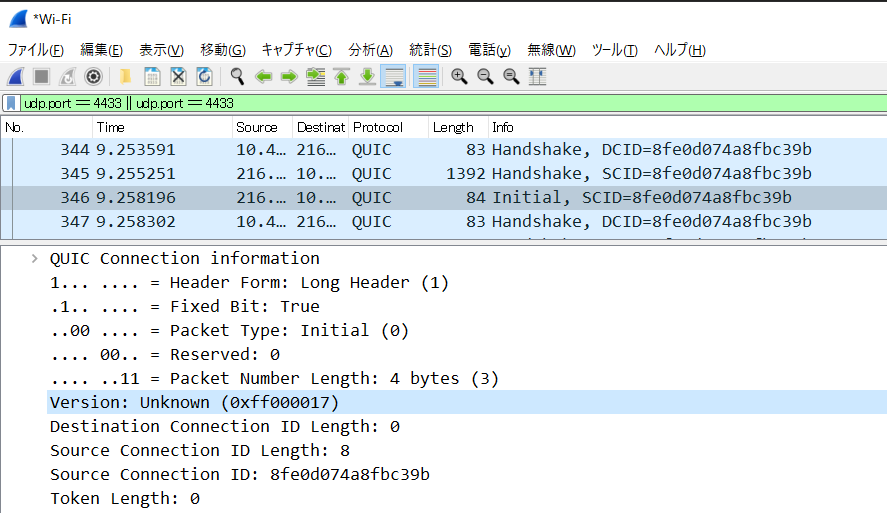Screen dimensions: 887x513
Task: Select the Reserved: 0 line
Action: [x=165, y=355]
